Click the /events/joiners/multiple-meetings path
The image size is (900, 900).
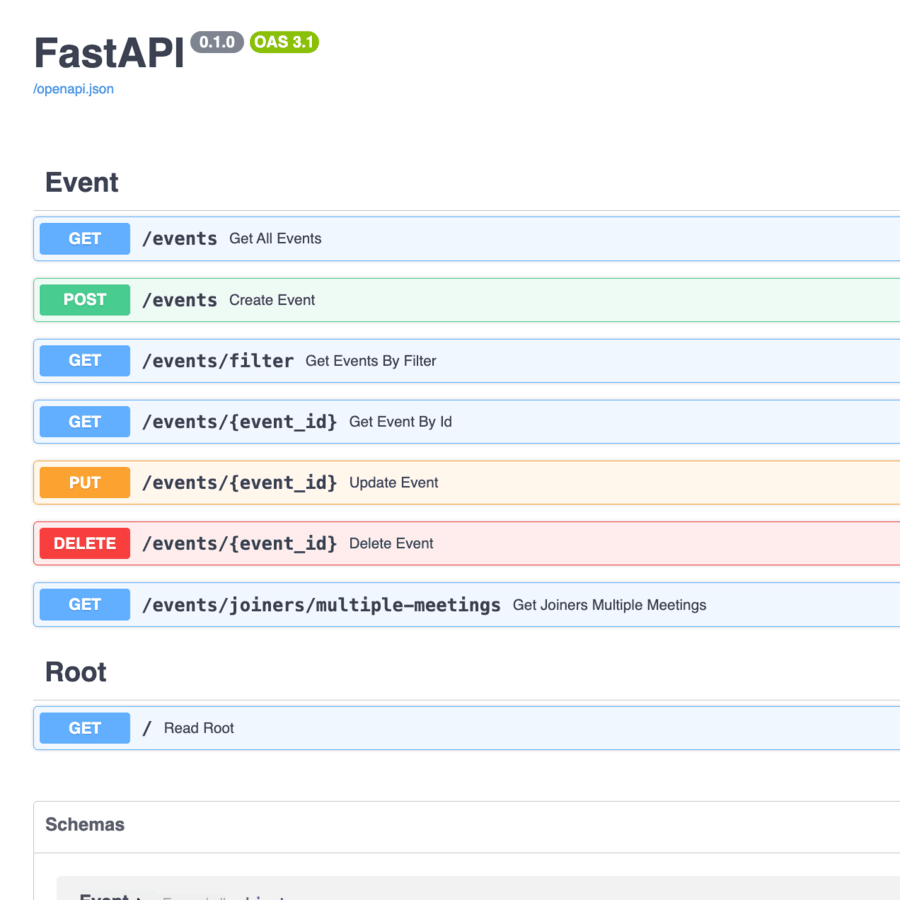point(321,605)
